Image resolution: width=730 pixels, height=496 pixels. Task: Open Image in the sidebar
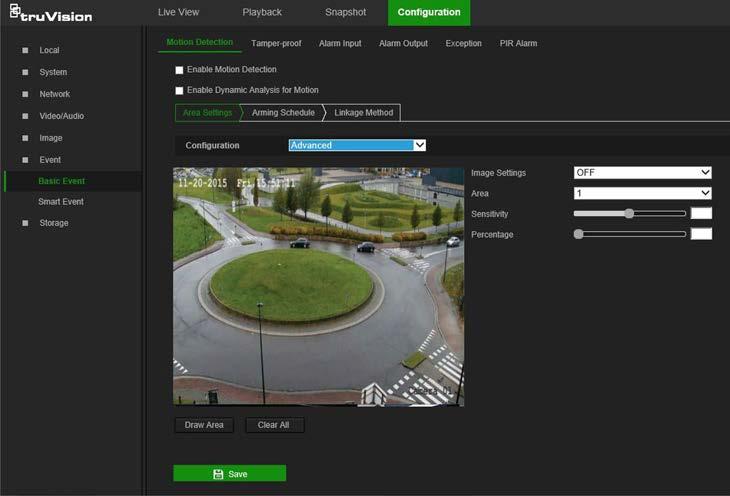[51, 138]
